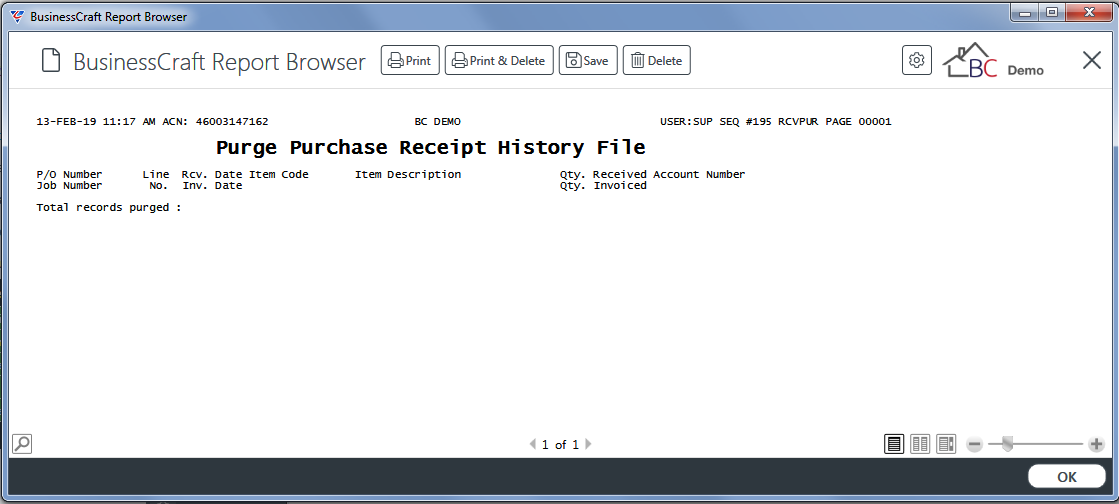Maximize the Report Browser window

click(x=1051, y=11)
